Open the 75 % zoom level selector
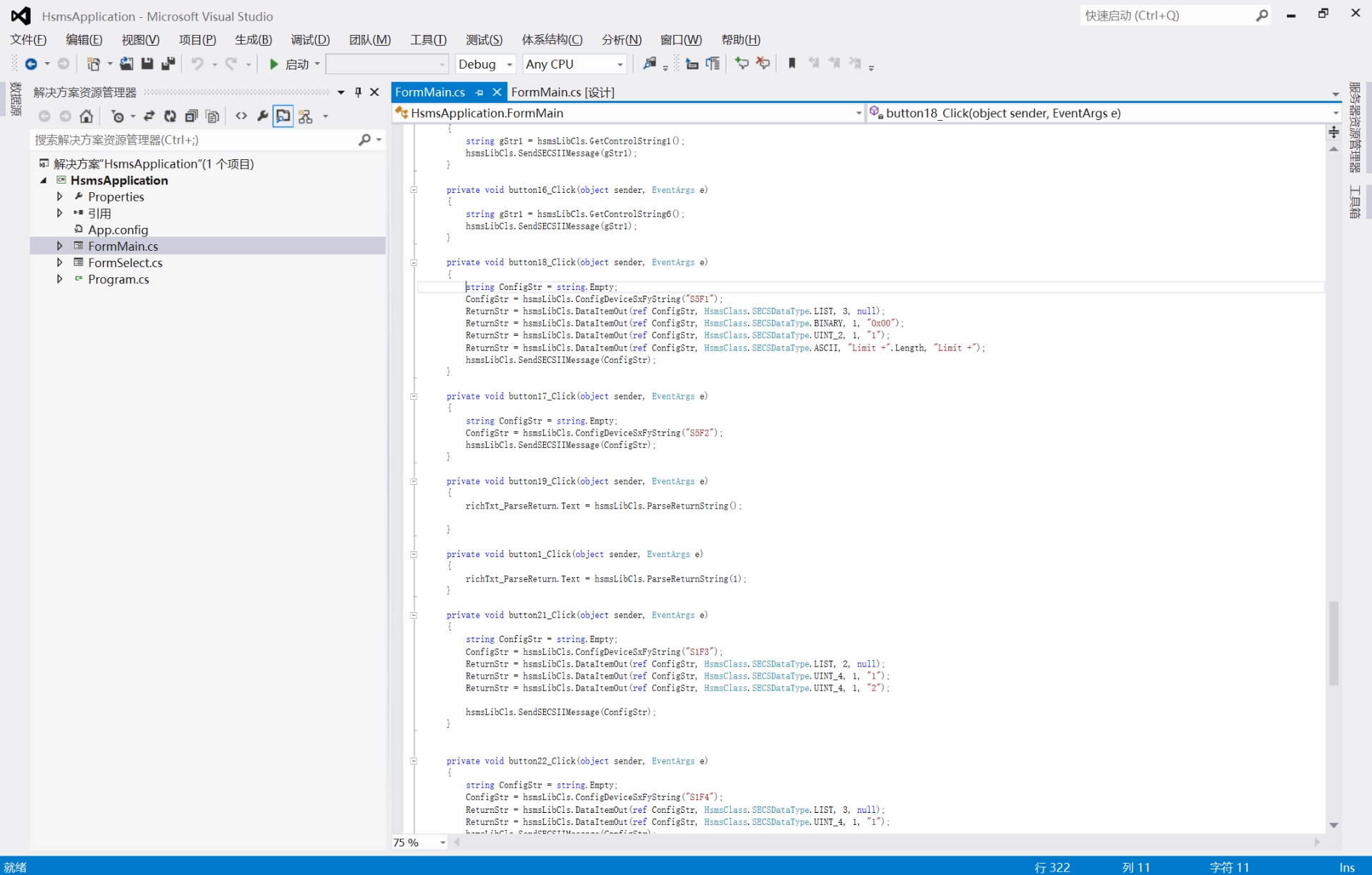 419,842
